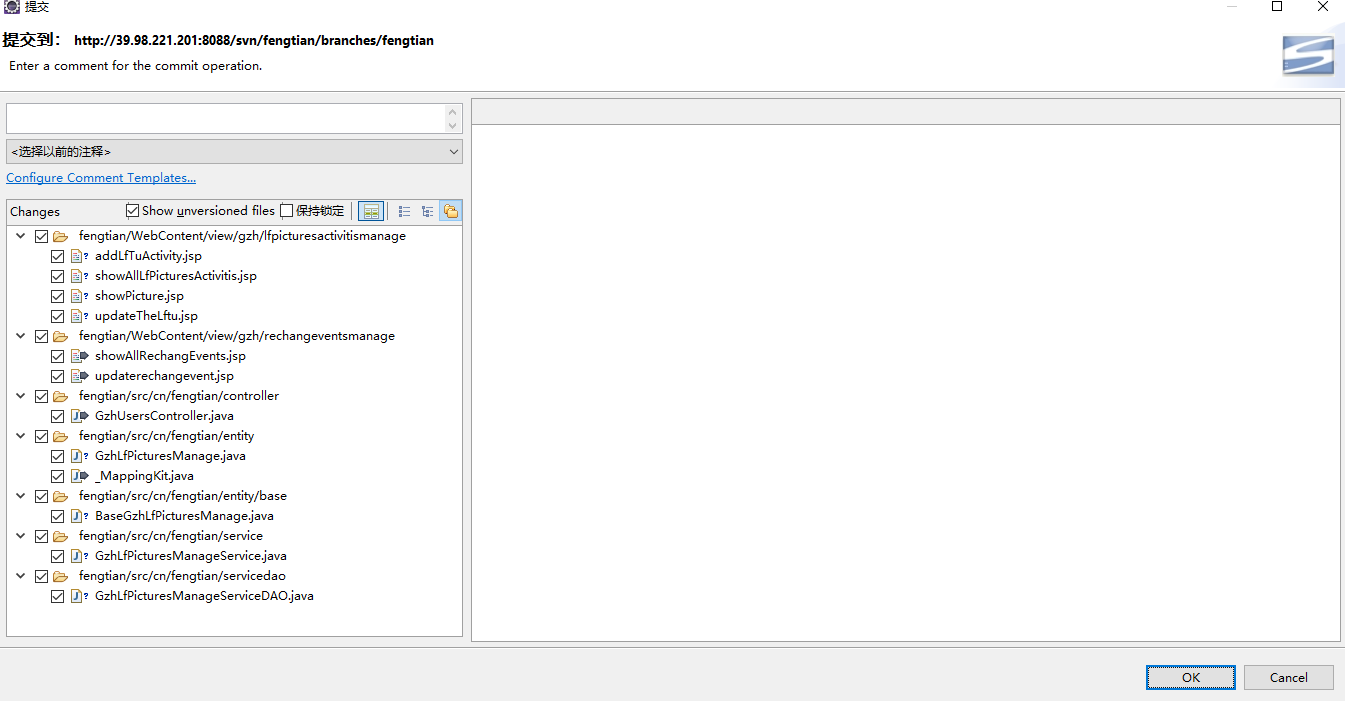Viewport: 1345px width, 701px height.
Task: Select compressed folders presentation icon
Action: (x=451, y=211)
